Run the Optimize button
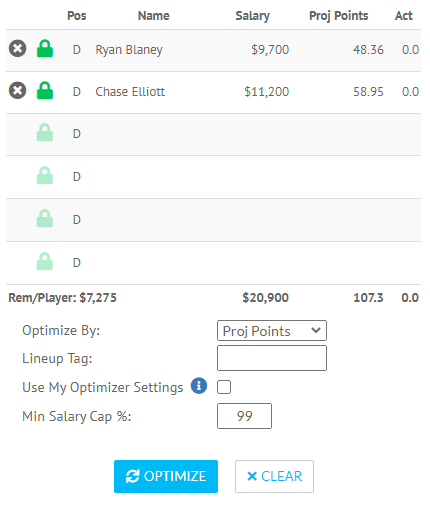 tap(166, 476)
